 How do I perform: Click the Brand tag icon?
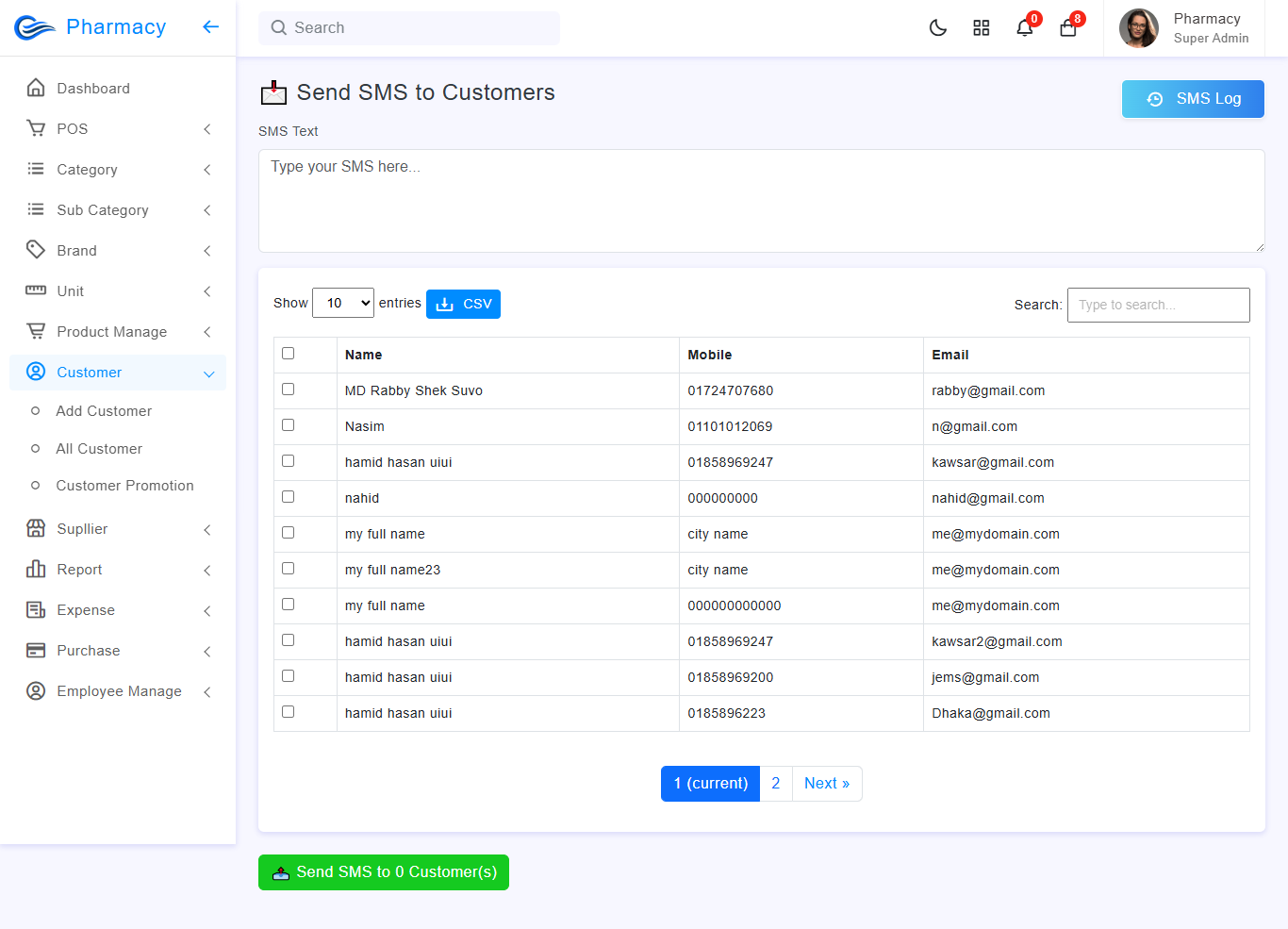(36, 250)
